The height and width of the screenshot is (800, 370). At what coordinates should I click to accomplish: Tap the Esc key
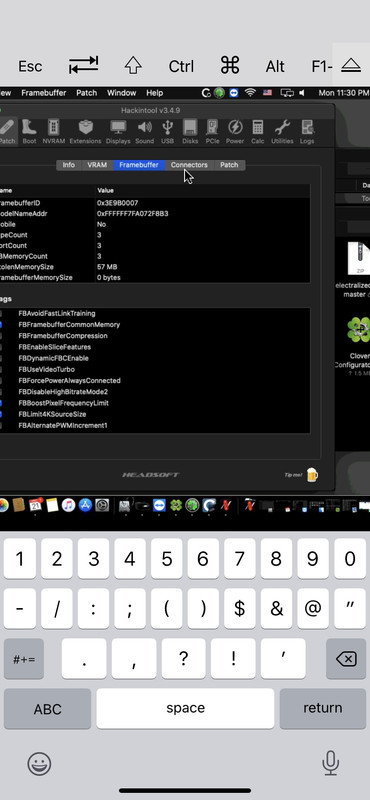point(30,66)
